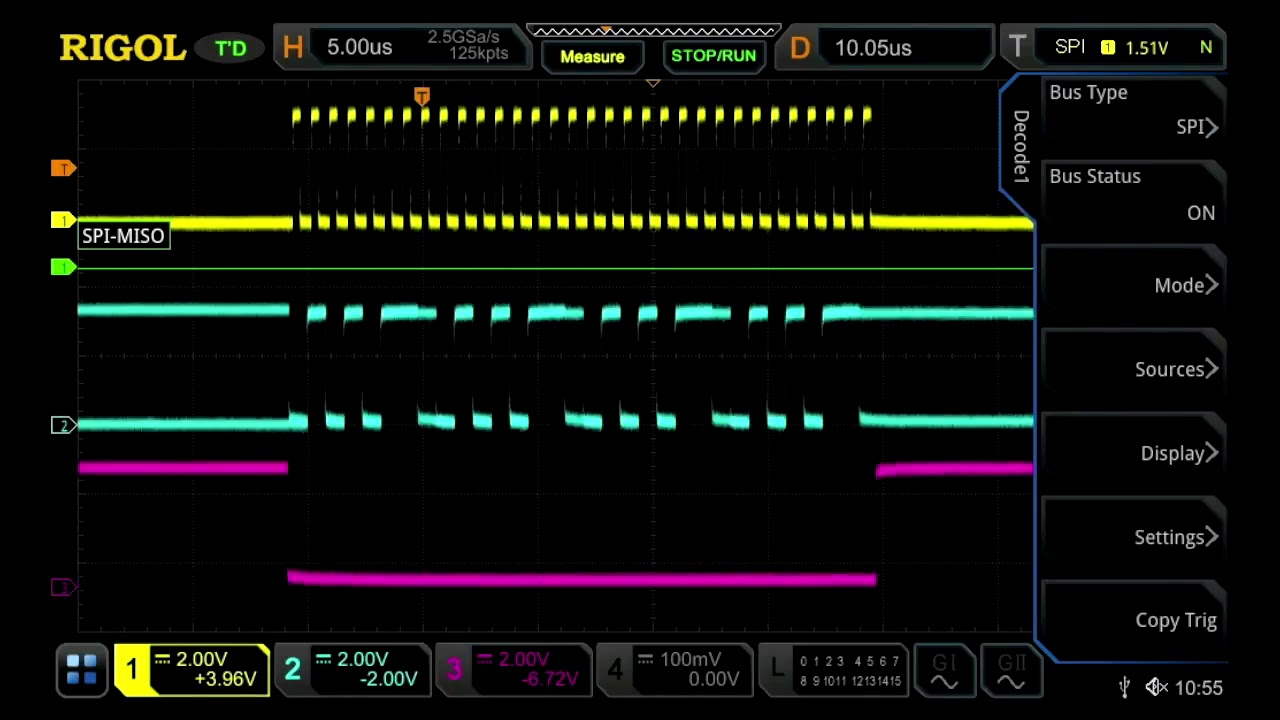Open the trigger T SPI 1.51V settings
This screenshot has height=720, width=1280.
(x=1113, y=47)
